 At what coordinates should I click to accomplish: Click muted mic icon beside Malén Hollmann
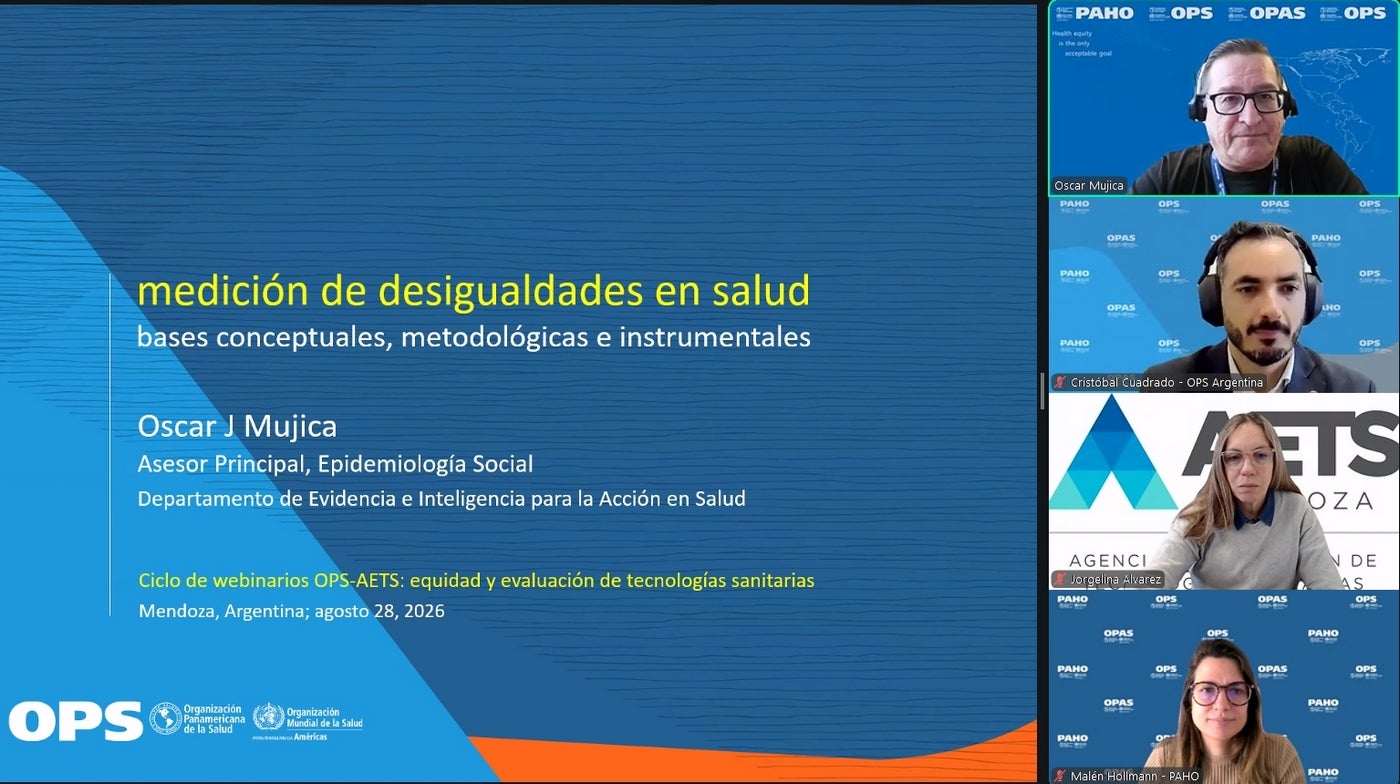(1060, 776)
